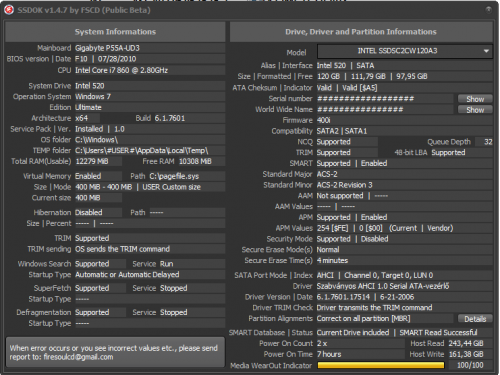The image size is (500, 375).
Task: Show the hidden World Wide Name
Action: click(475, 110)
